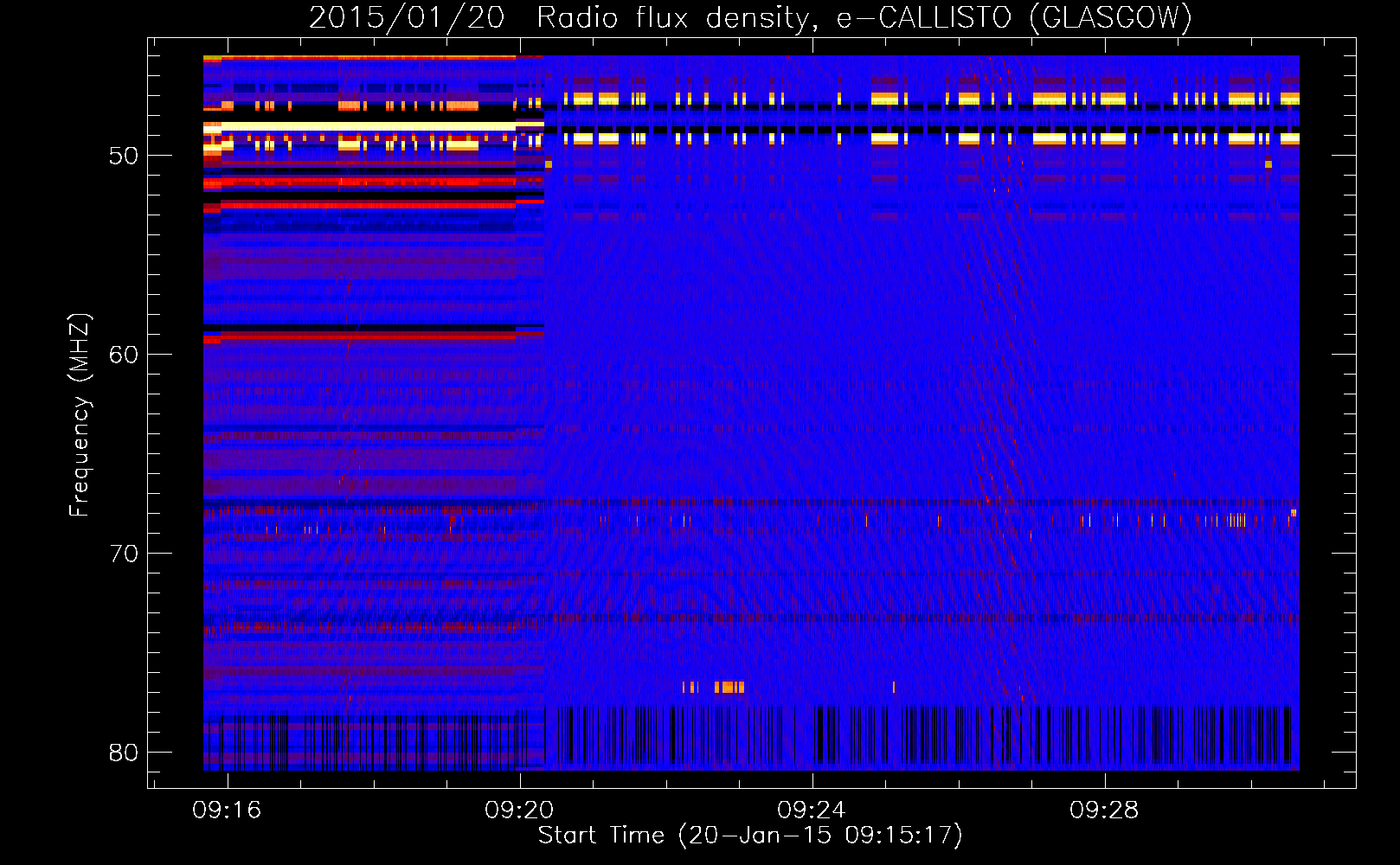Click the orange burst cluster near 77 MHz
1400x865 pixels.
click(729, 688)
